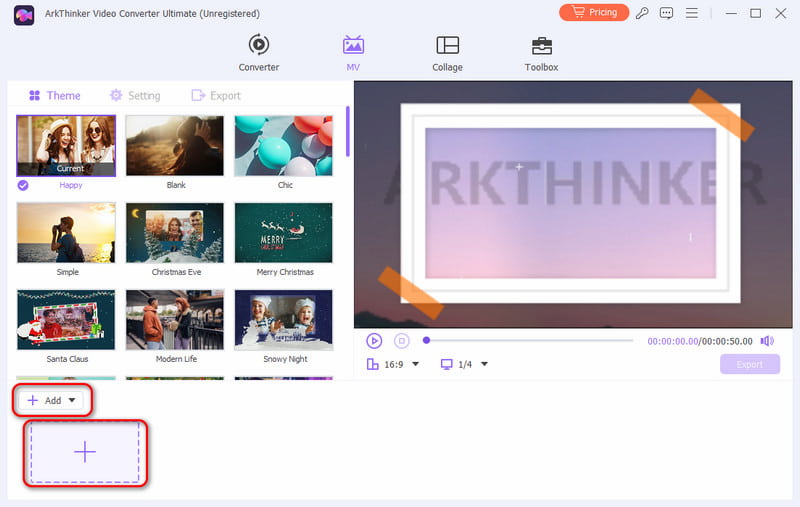
Task: Click the Pricing cart button
Action: point(594,12)
